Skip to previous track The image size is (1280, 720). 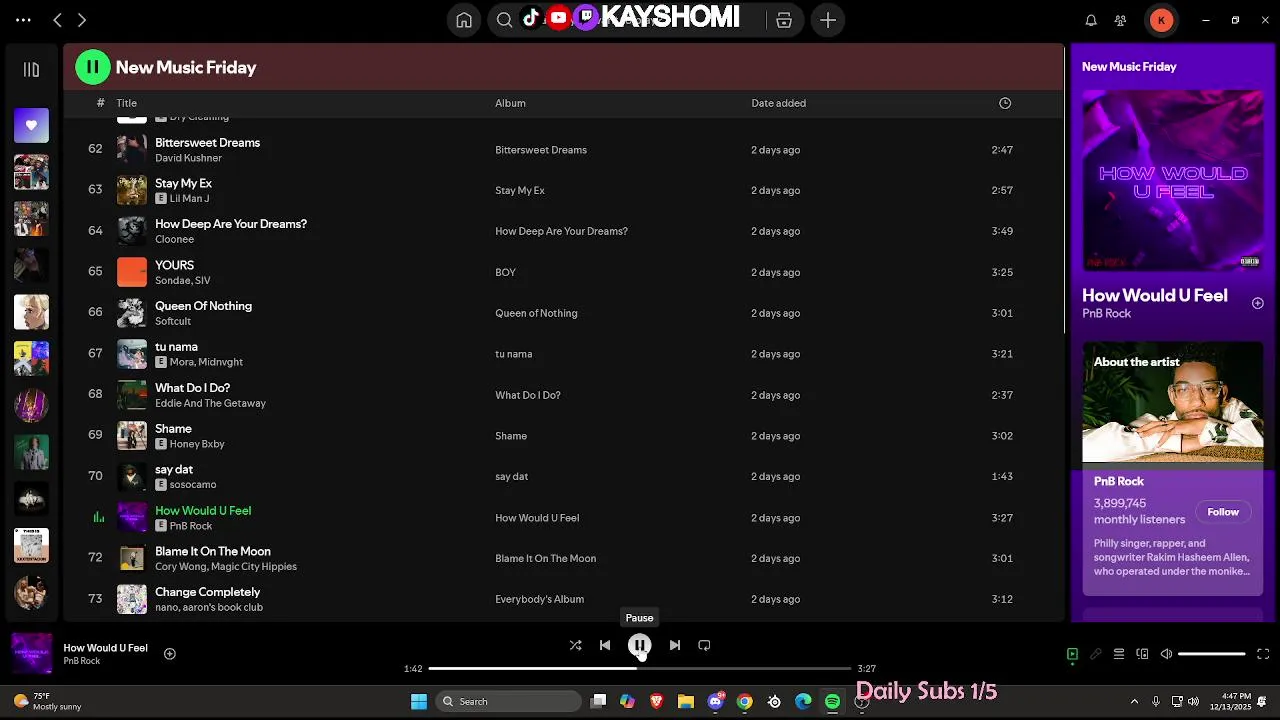click(x=605, y=645)
